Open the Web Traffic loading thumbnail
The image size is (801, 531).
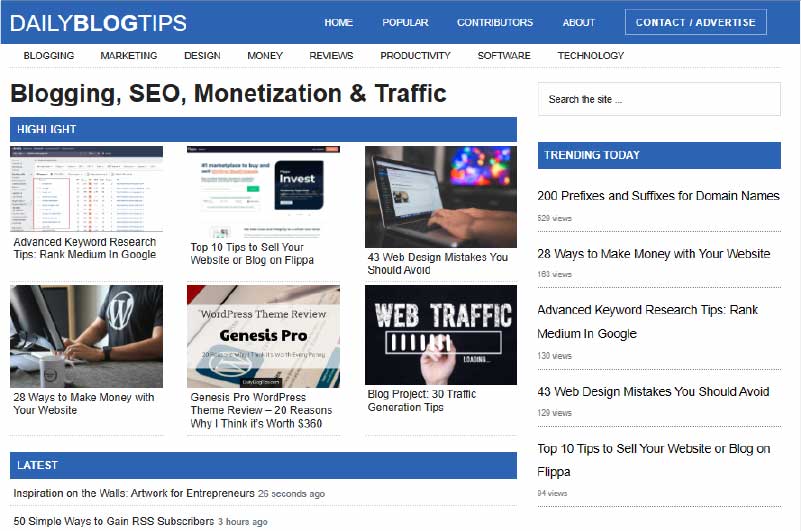tap(441, 335)
